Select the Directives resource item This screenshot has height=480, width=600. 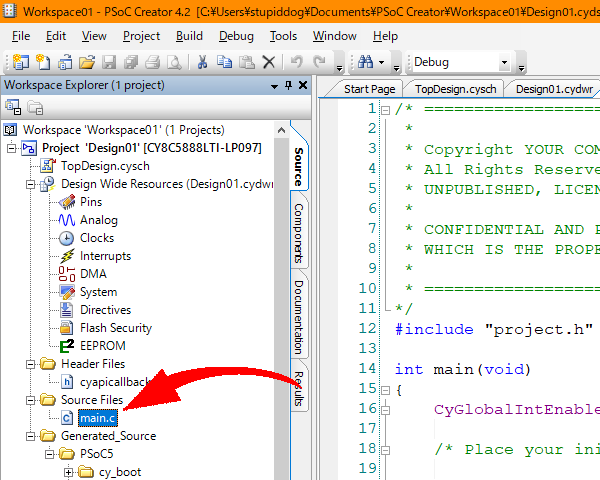[105, 310]
